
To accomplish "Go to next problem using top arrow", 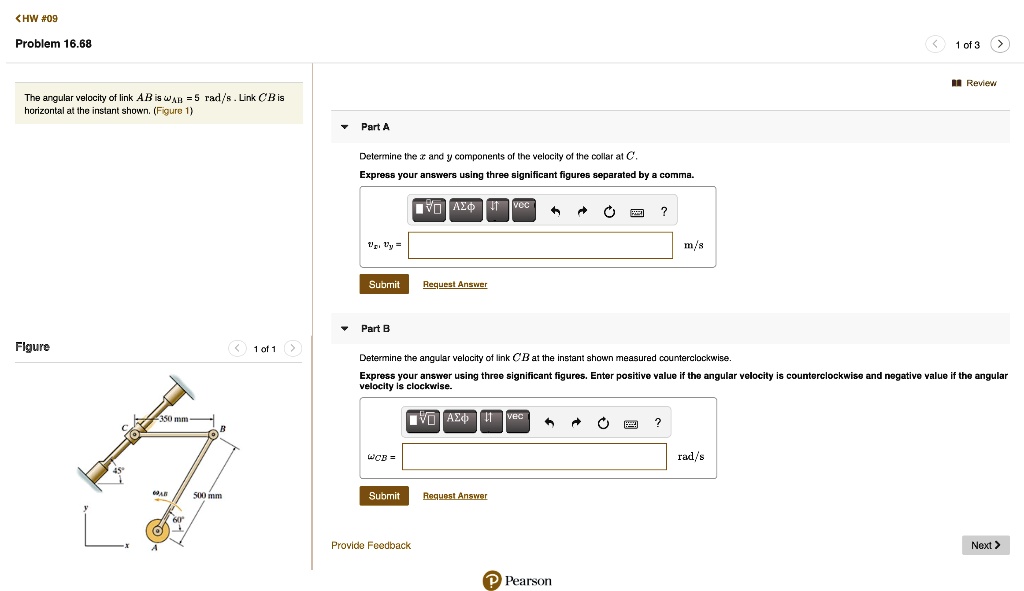I will (x=1001, y=44).
